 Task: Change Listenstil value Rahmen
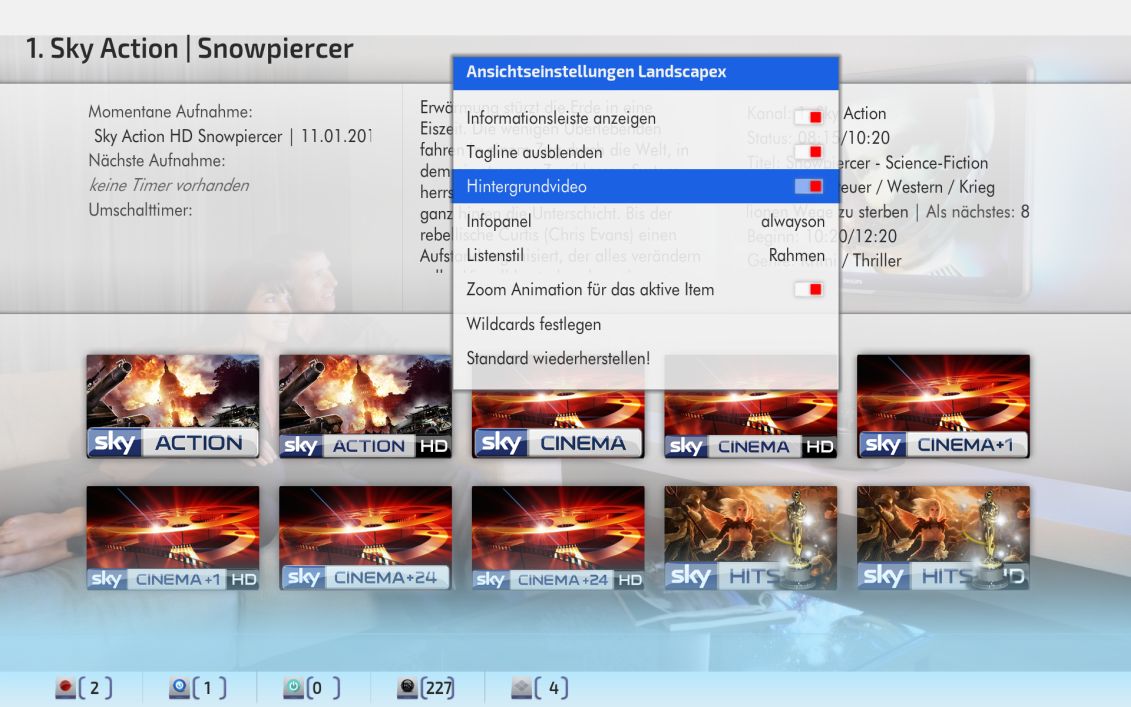[797, 255]
